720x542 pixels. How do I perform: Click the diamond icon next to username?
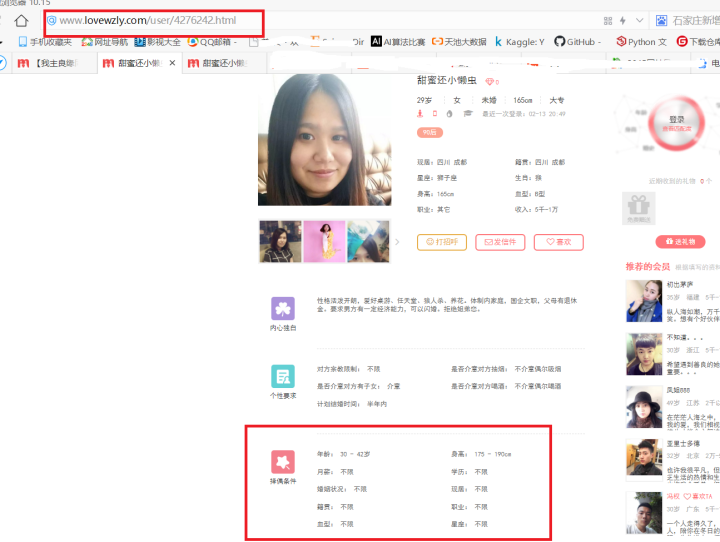[489, 82]
